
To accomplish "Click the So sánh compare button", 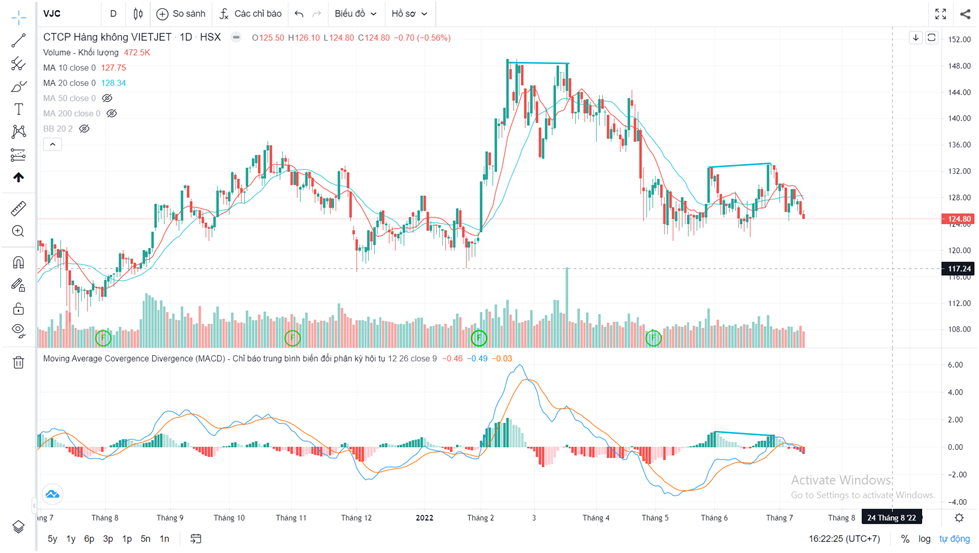I will [179, 14].
